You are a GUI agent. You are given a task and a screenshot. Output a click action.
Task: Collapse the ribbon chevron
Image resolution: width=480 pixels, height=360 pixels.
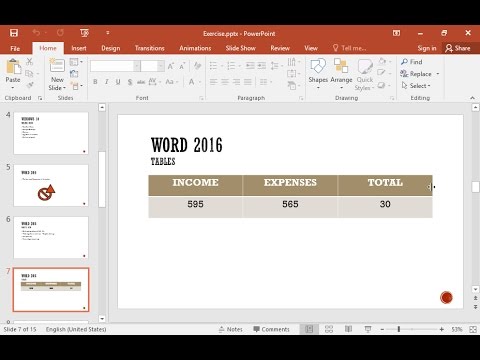coord(472,98)
